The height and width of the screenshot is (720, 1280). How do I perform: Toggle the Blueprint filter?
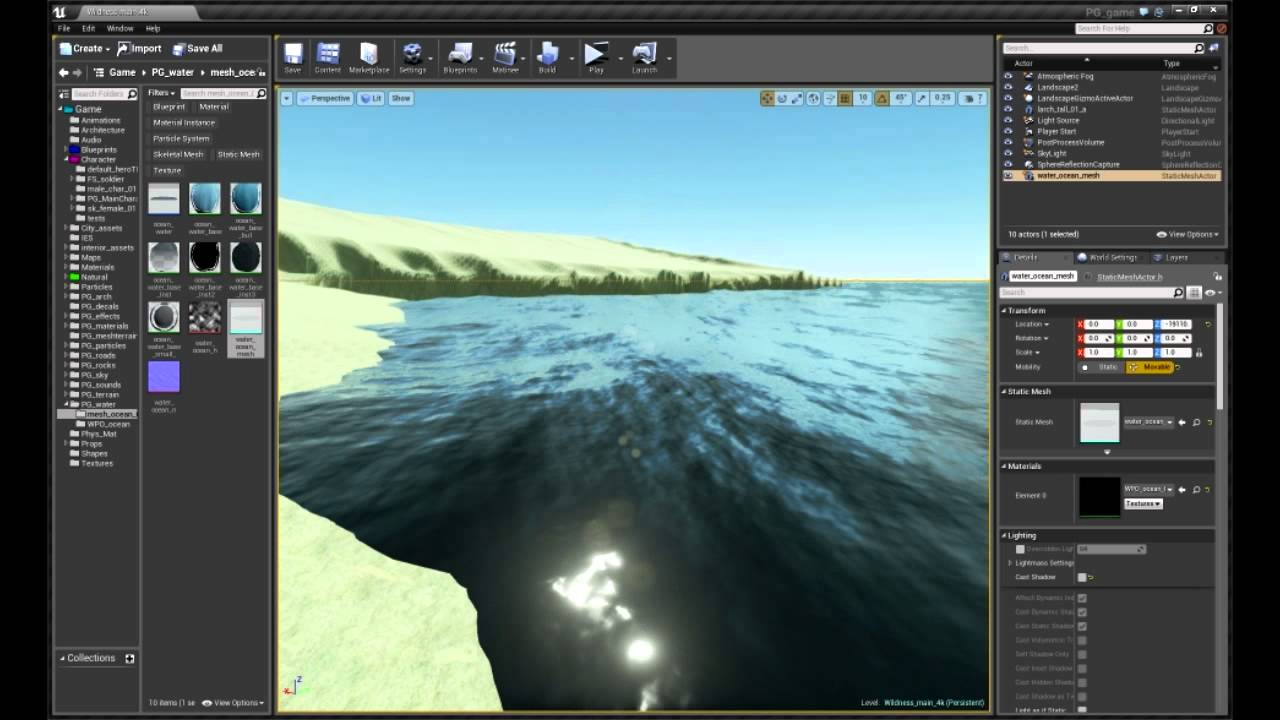tap(168, 107)
